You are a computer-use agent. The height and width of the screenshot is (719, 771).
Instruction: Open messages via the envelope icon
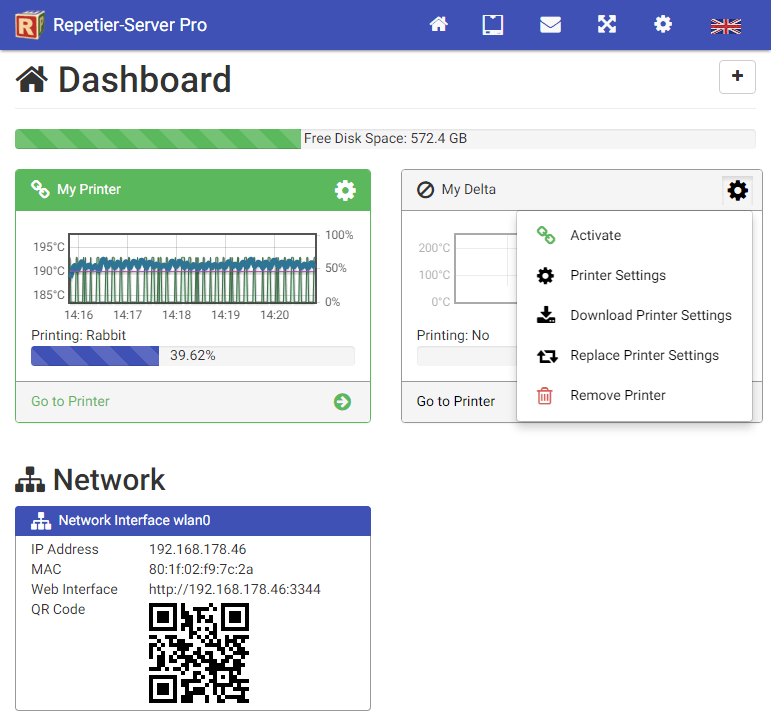coord(550,25)
